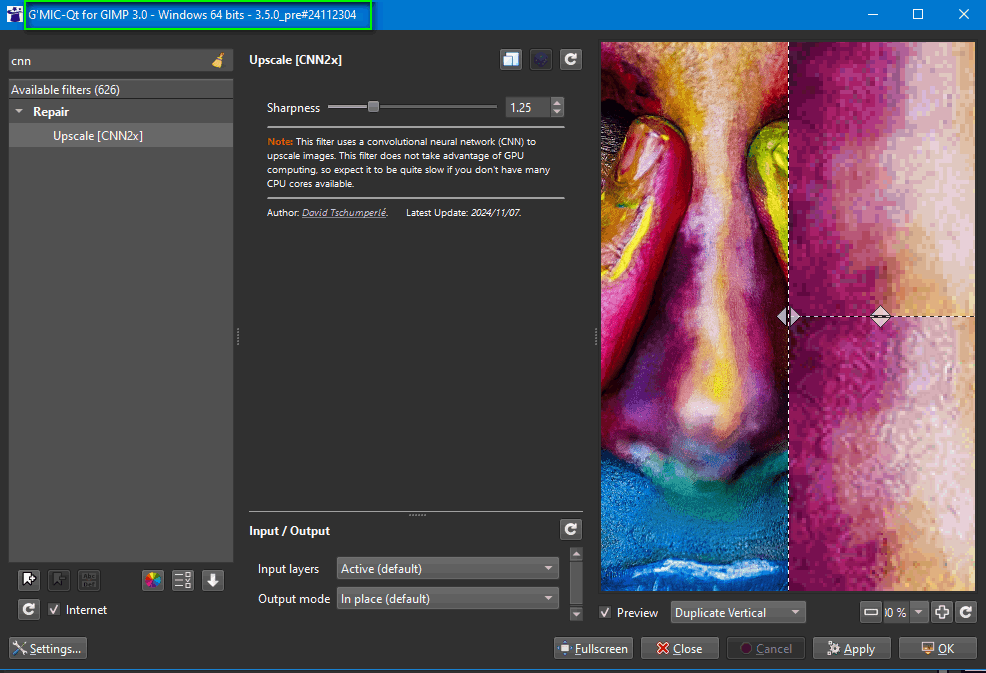The height and width of the screenshot is (673, 986).
Task: Click the preview zoom in plus icon
Action: (942, 612)
